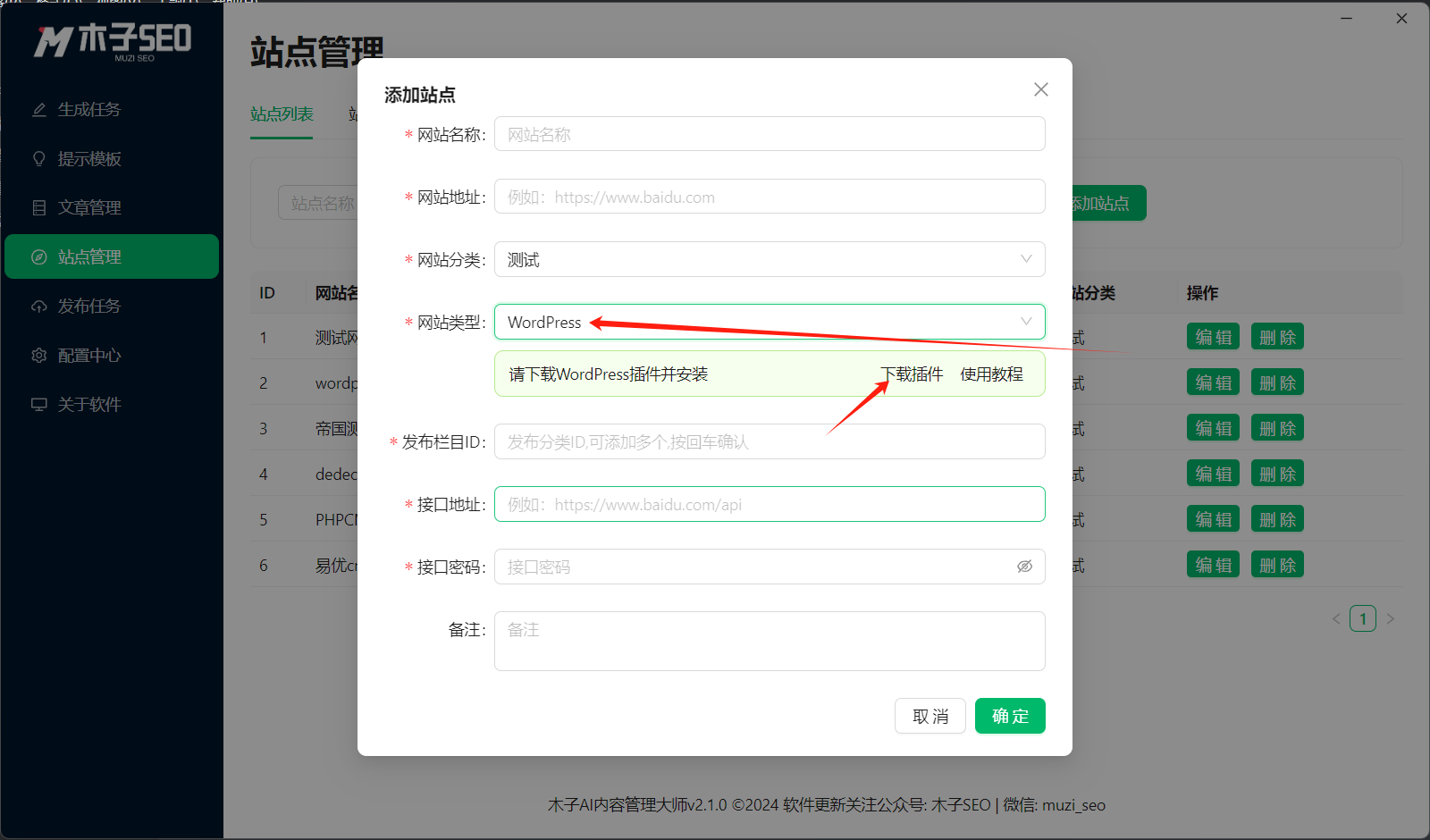Screen dimensions: 1430x840
Task: Click the 操作 column header
Action: coord(1202,293)
